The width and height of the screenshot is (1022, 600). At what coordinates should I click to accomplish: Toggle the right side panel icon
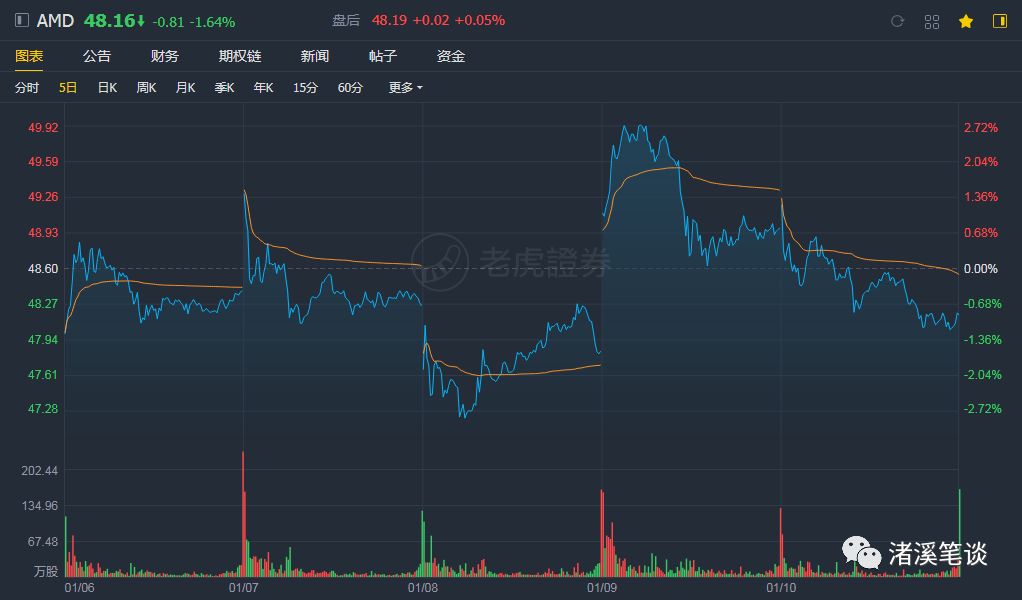point(999,21)
